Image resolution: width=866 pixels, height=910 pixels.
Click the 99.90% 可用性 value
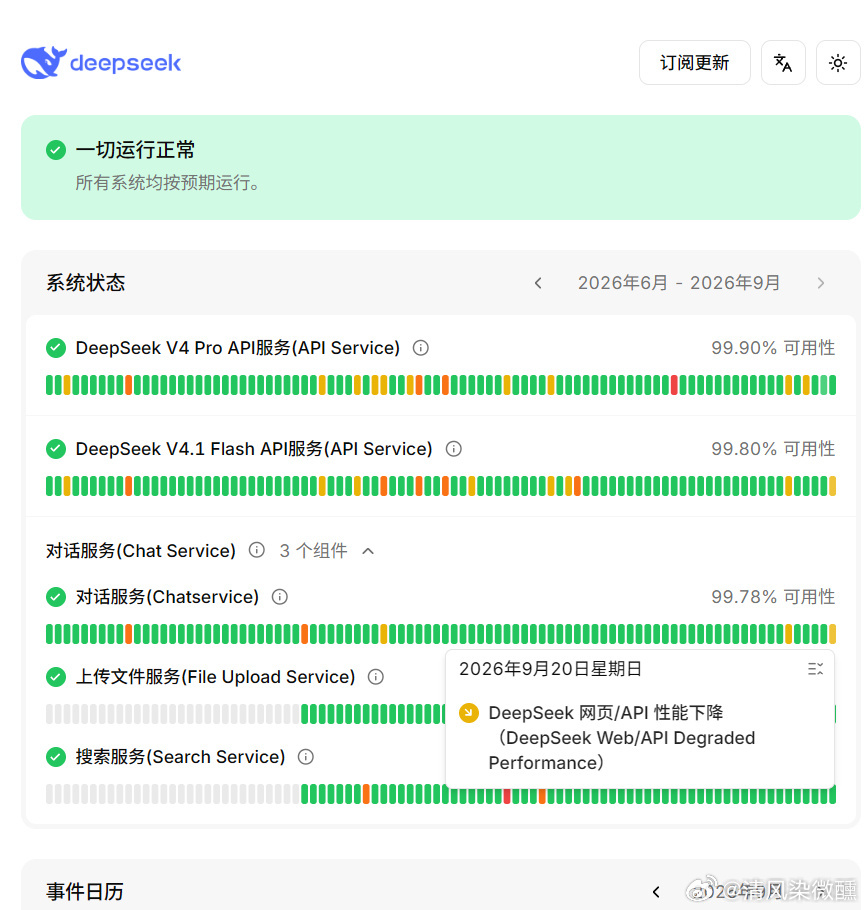773,348
